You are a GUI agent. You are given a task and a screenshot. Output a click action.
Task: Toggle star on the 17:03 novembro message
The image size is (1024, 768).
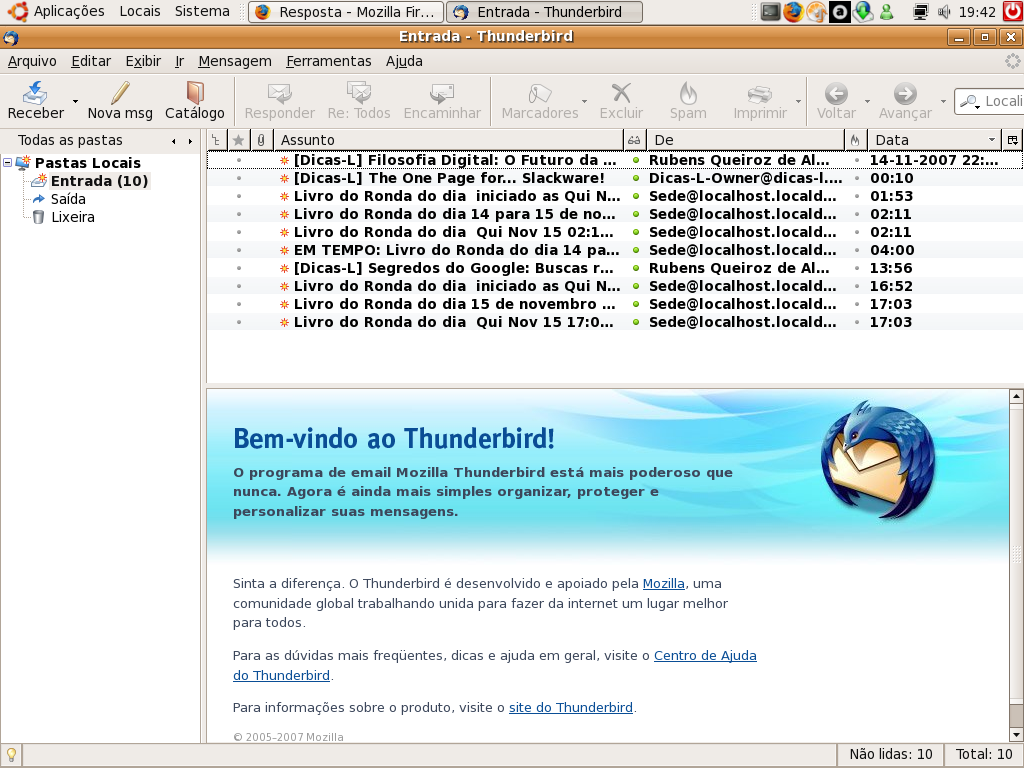coord(238,304)
